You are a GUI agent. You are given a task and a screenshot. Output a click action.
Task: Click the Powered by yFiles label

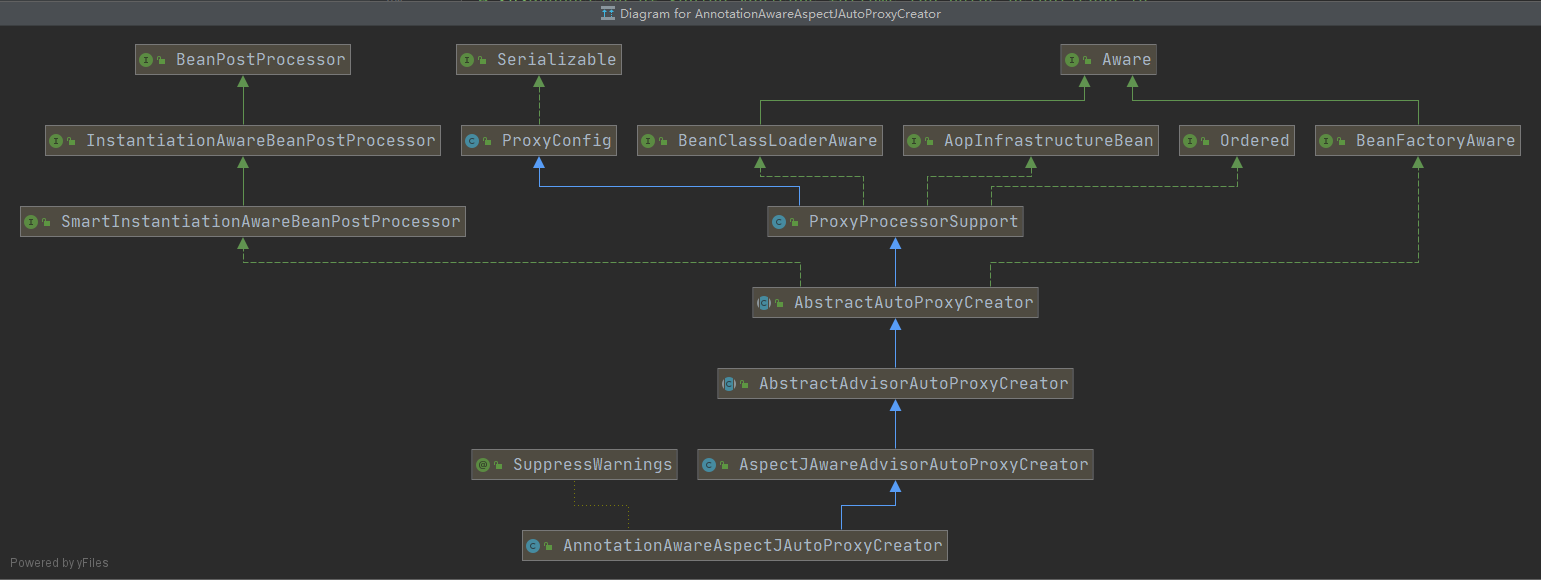[x=59, y=563]
